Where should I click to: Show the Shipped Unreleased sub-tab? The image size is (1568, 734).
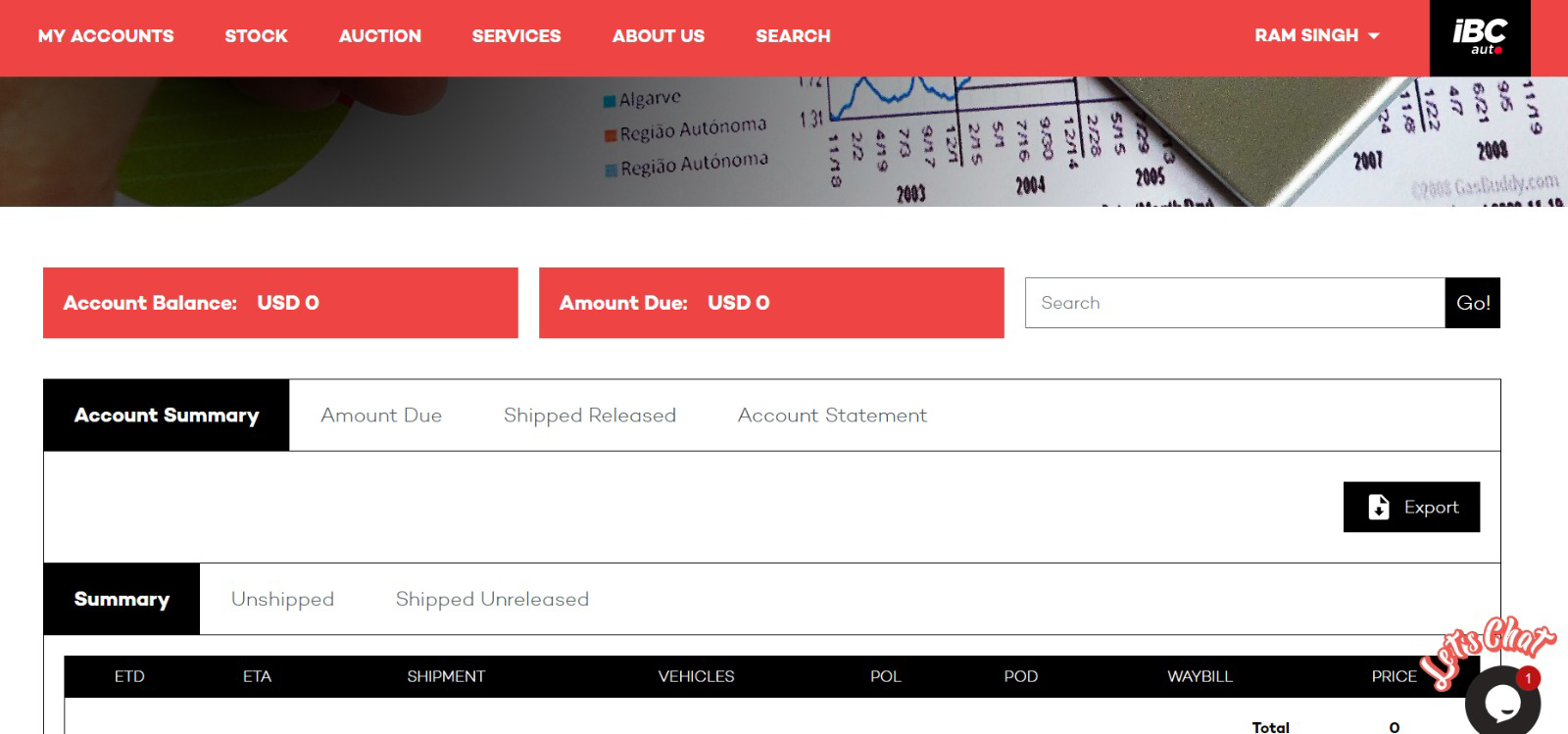point(492,599)
